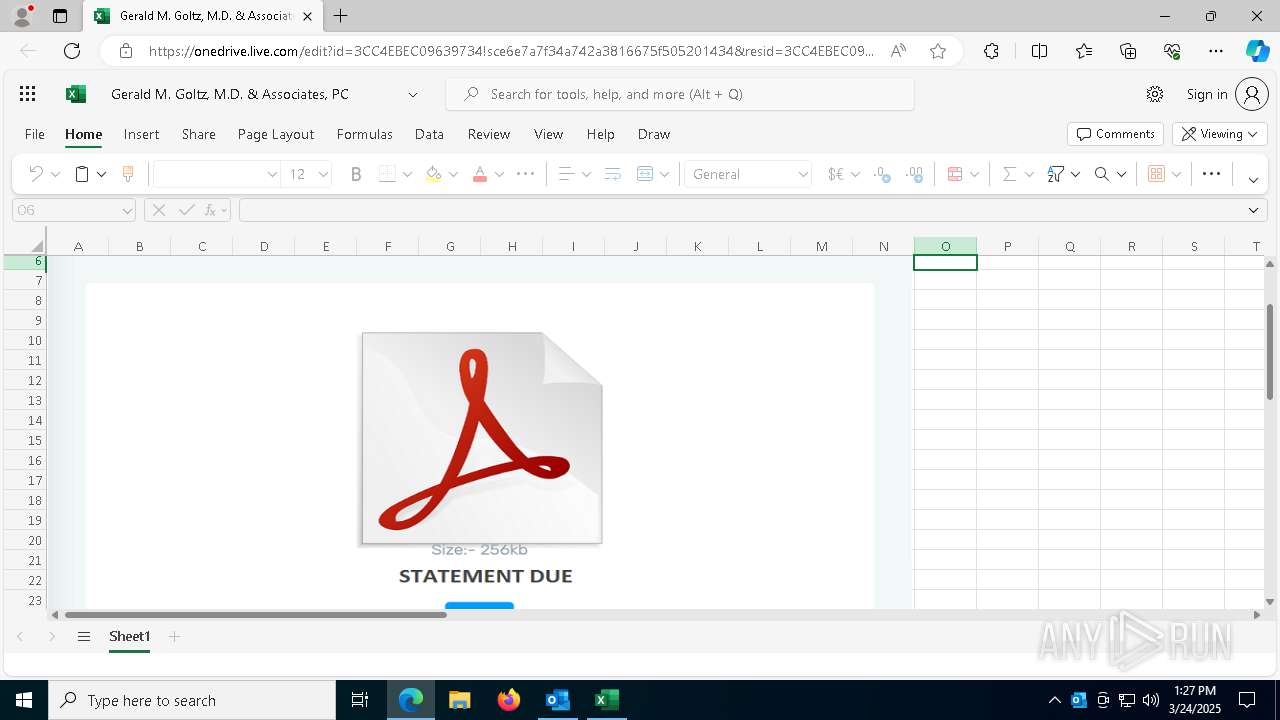The height and width of the screenshot is (720, 1280).
Task: Open the Viewing mode dropdown
Action: coord(1220,134)
